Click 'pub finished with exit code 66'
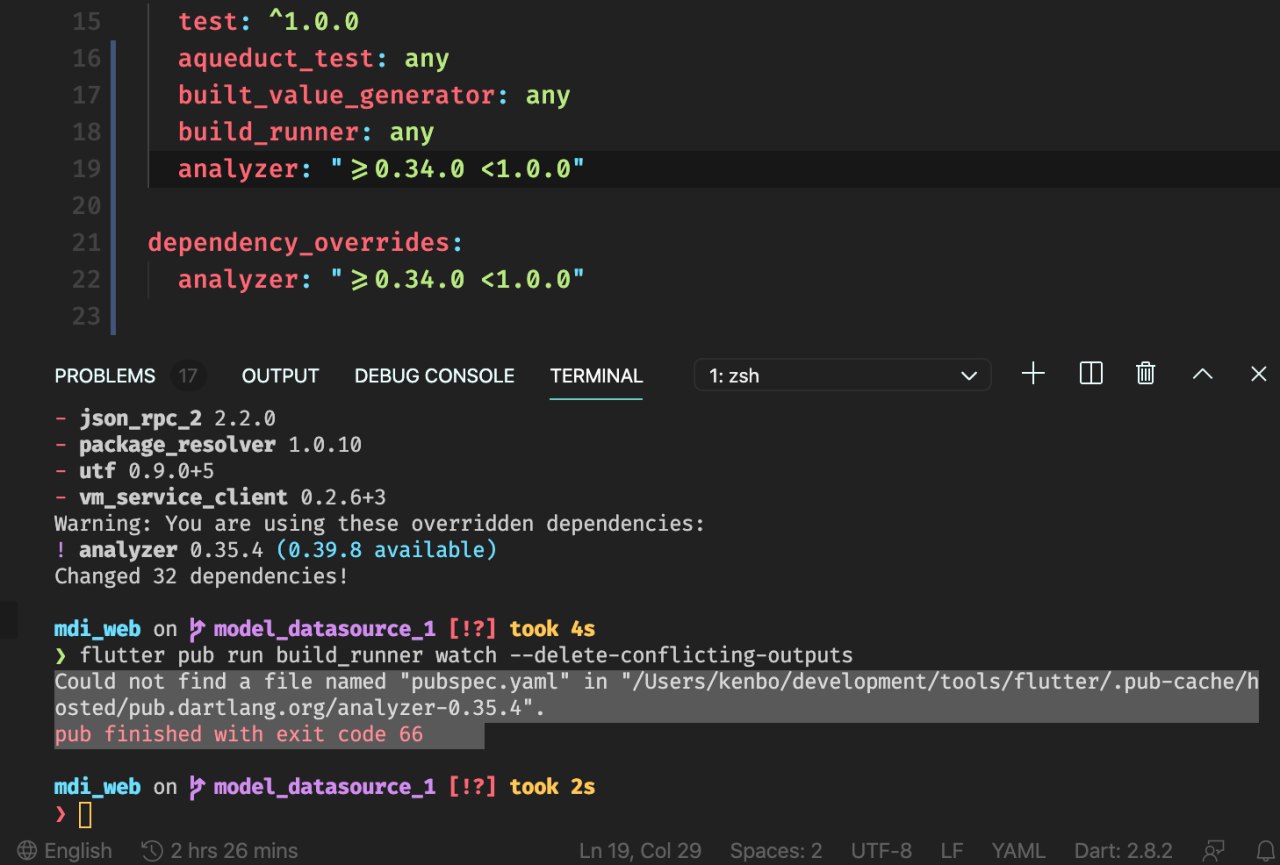This screenshot has width=1280, height=865. click(x=238, y=734)
